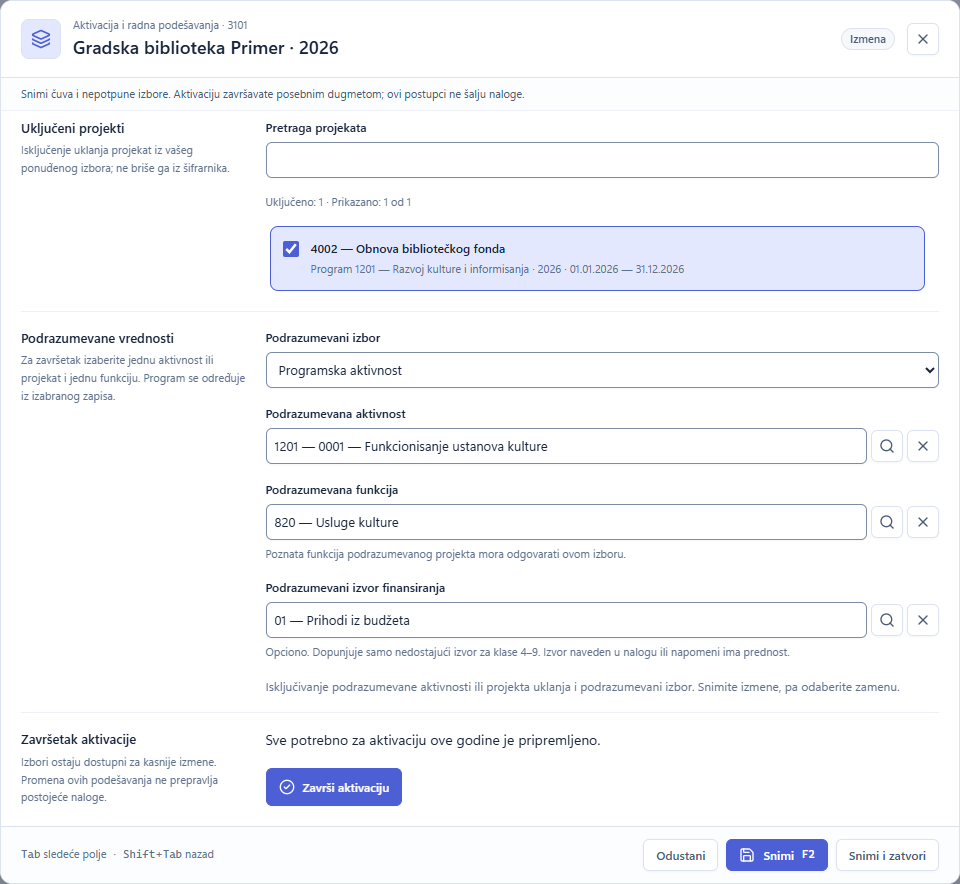Open the Podrazumevani izbor dropdown
This screenshot has width=960, height=884.
coord(602,370)
